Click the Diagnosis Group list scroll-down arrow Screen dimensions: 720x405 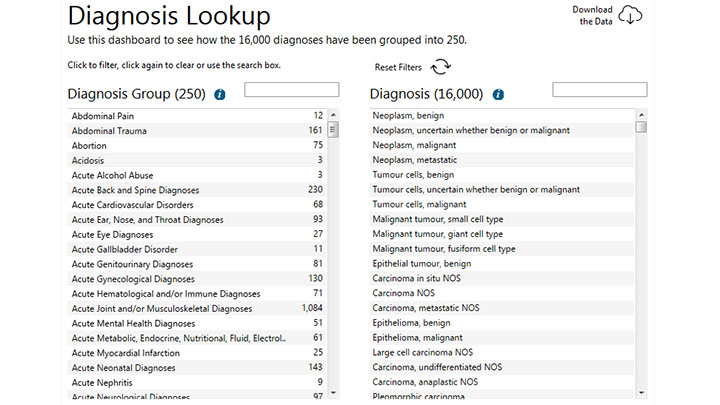(333, 393)
